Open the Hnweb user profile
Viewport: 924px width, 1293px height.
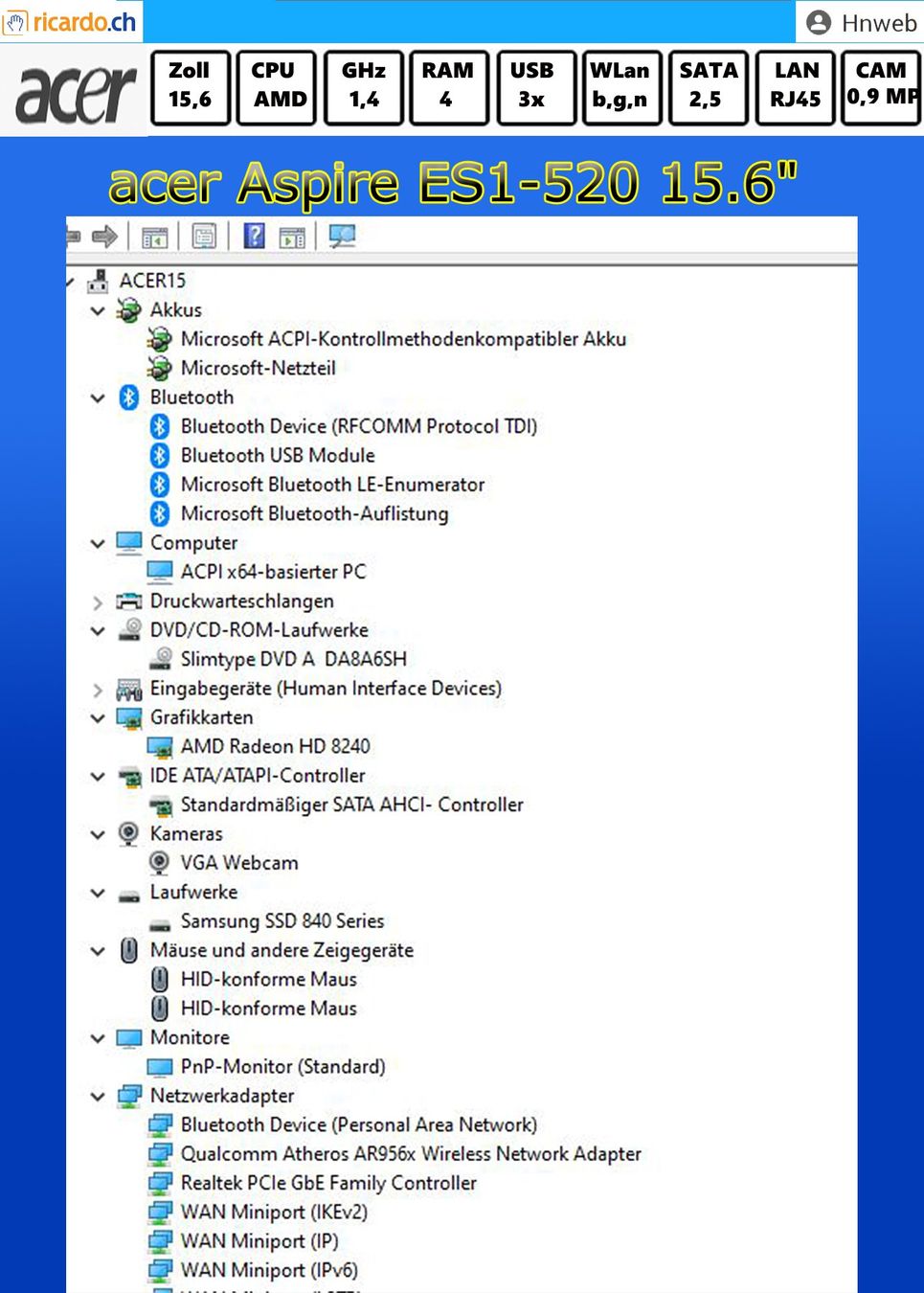pos(861,22)
